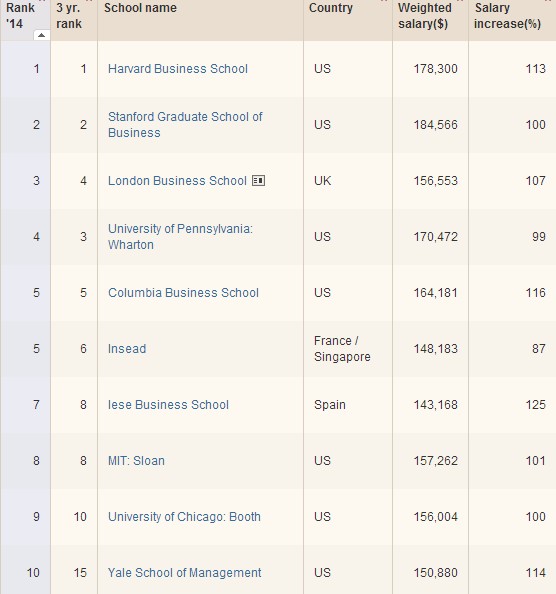Open Harvard Business School link
Screen dimensions: 556x594
click(x=178, y=69)
